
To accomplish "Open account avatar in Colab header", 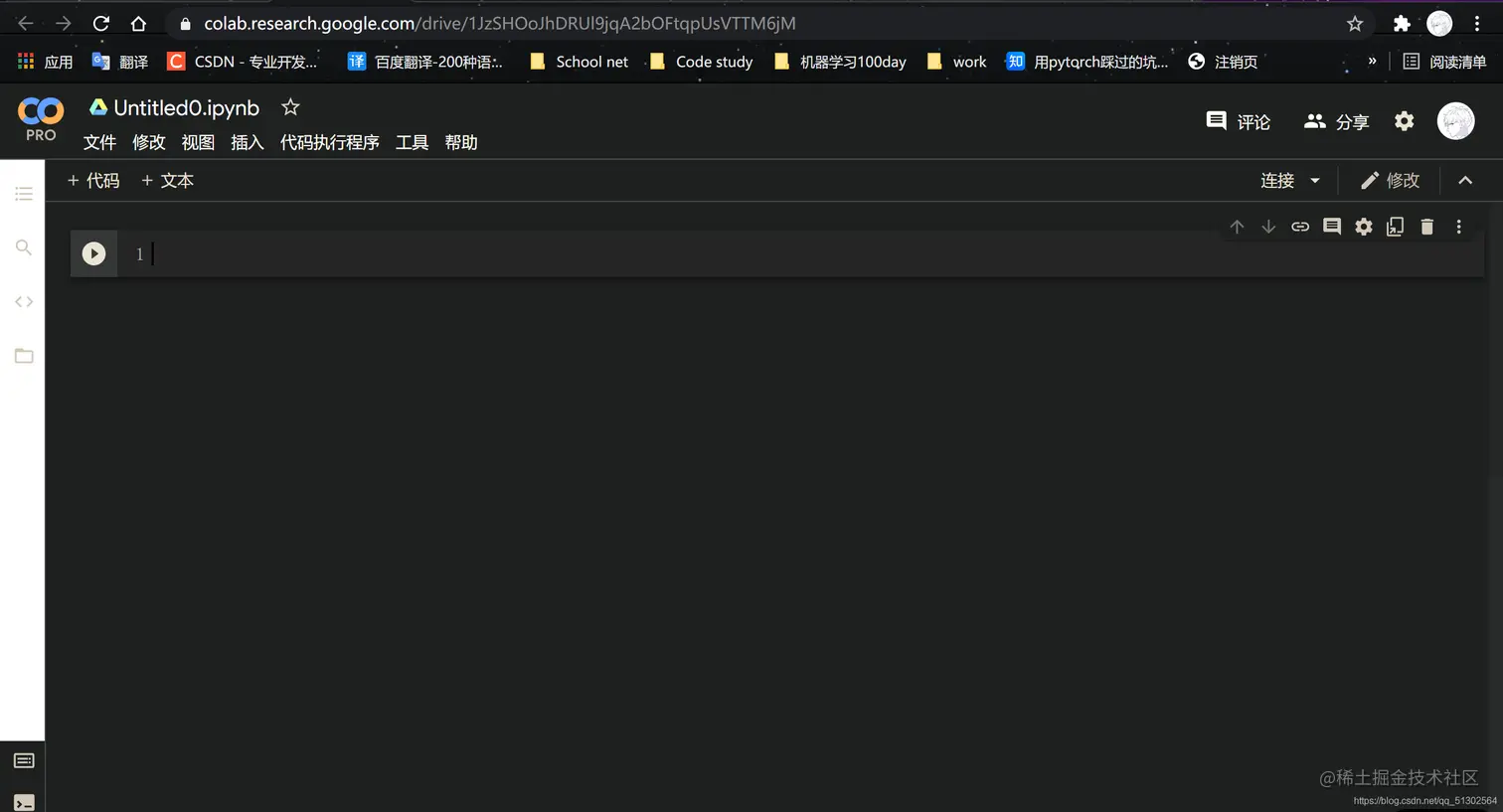I will tap(1456, 121).
